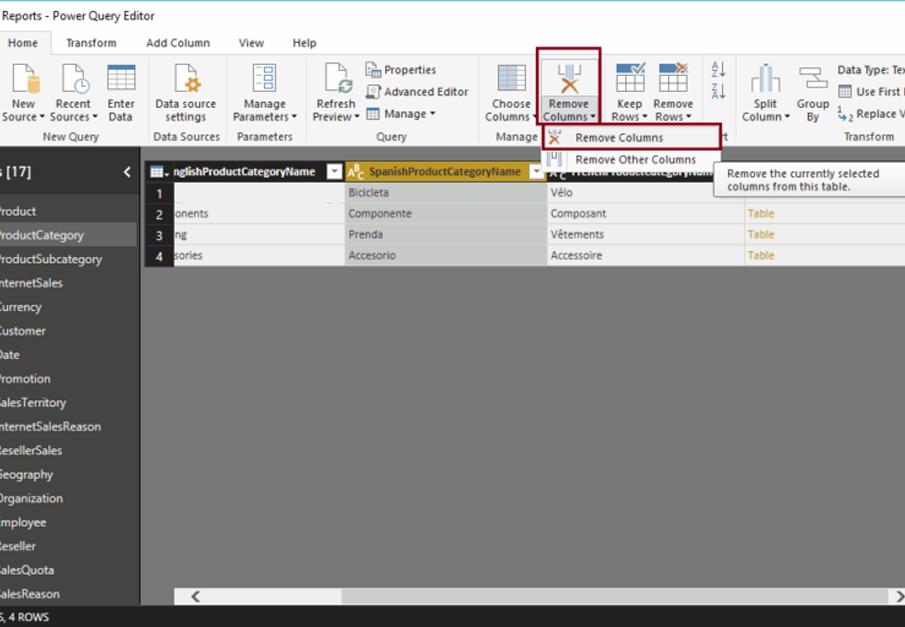This screenshot has width=905, height=627.
Task: Click the Bicicleta cell
Action: [x=446, y=192]
